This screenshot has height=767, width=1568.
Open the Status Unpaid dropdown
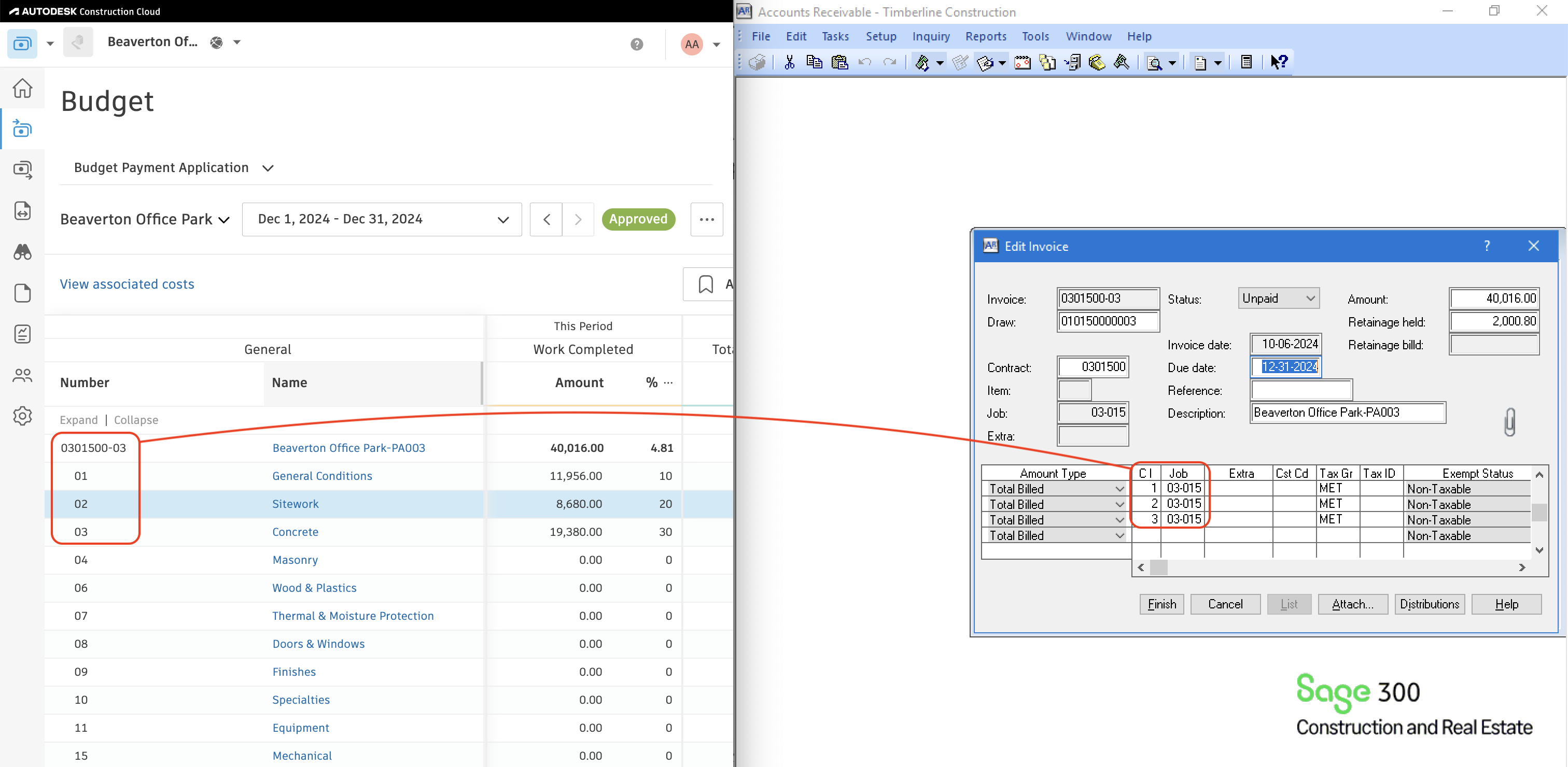[1278, 298]
